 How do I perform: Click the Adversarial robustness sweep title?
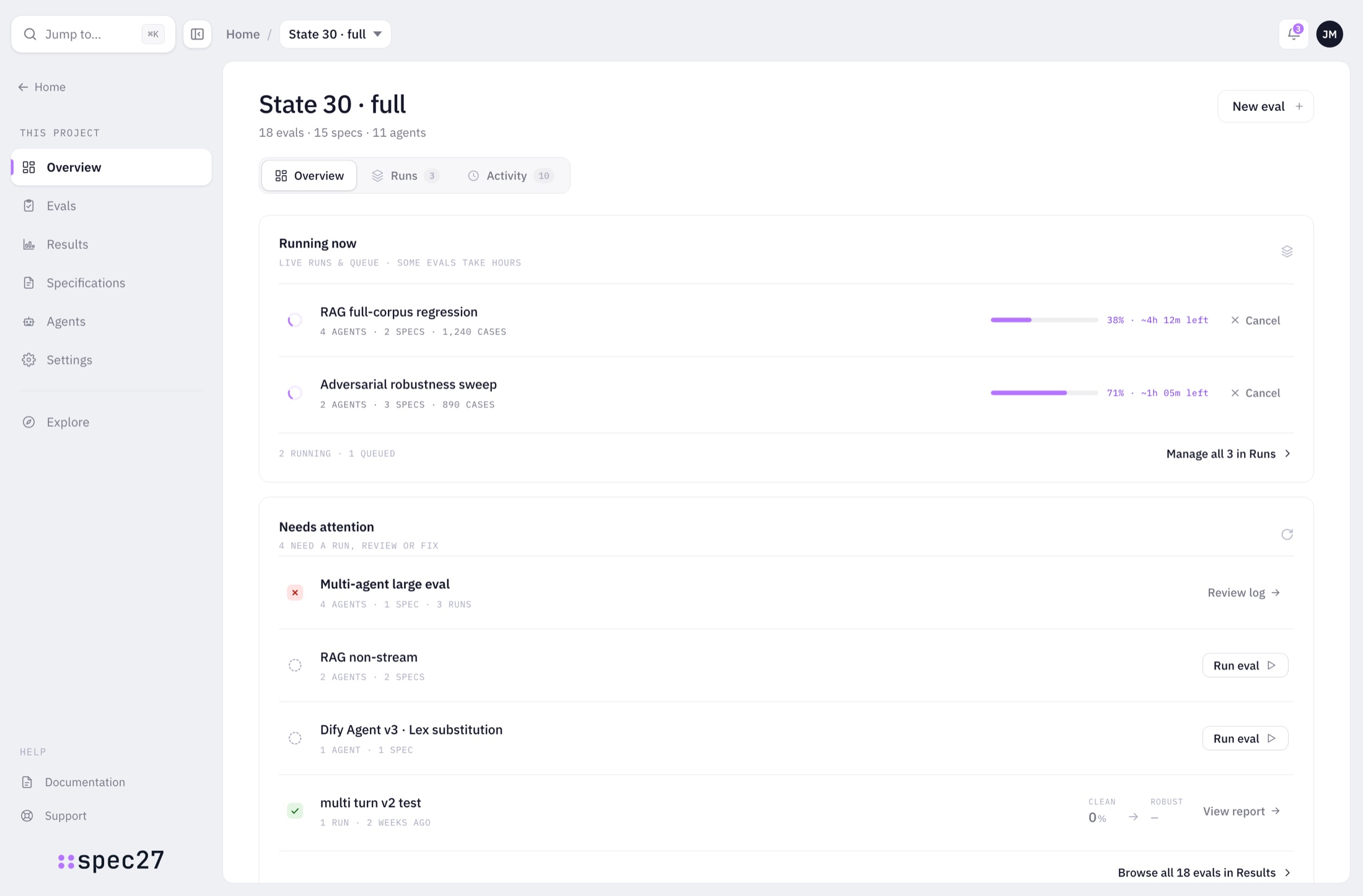pyautogui.click(x=408, y=385)
